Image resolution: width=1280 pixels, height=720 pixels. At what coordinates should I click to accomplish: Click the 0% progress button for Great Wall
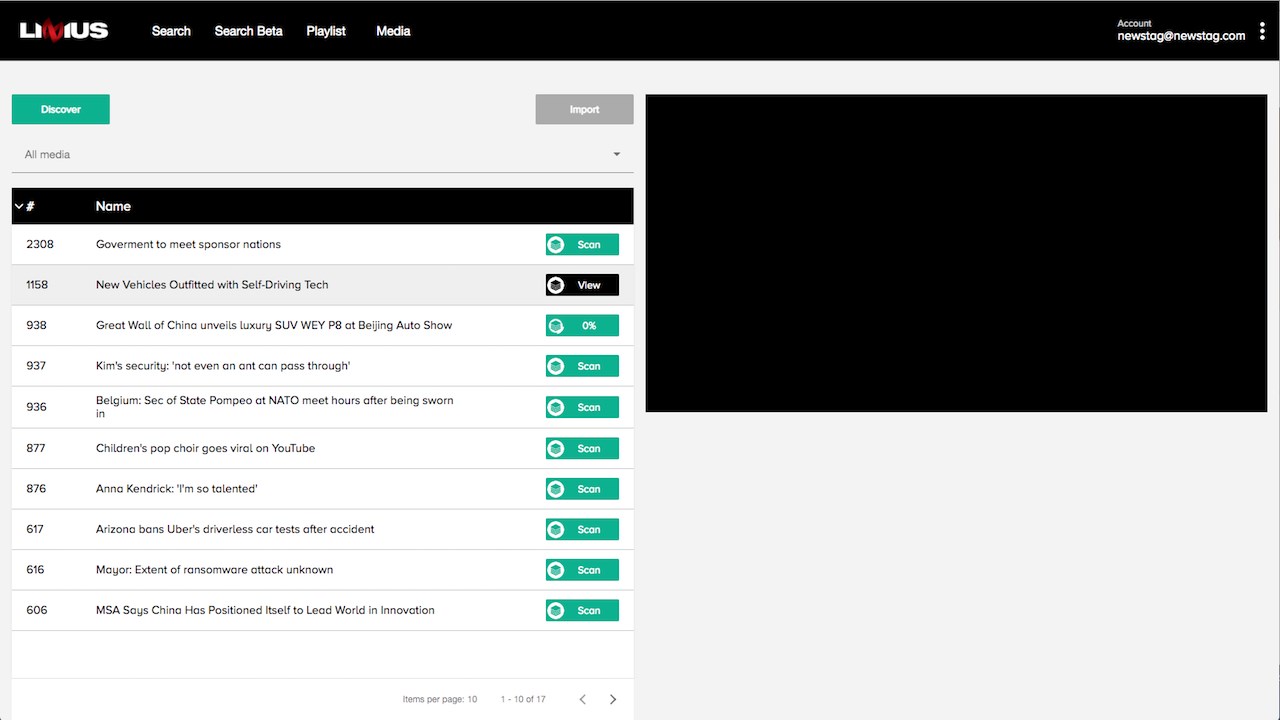point(582,325)
